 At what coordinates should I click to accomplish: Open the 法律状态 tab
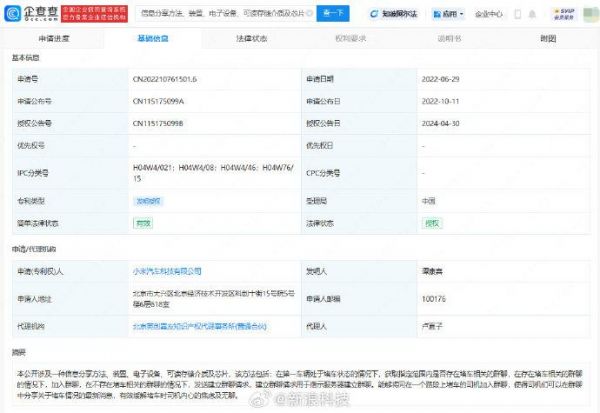[x=251, y=38]
